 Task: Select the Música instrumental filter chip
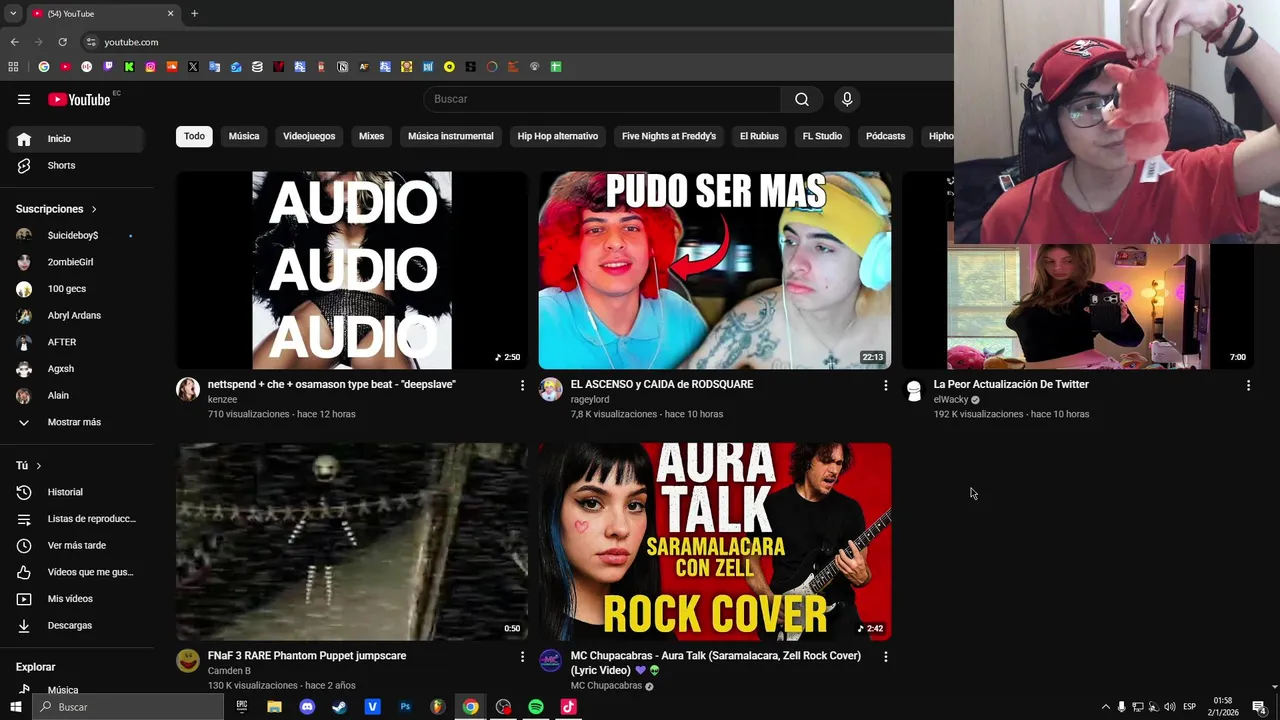(x=451, y=136)
